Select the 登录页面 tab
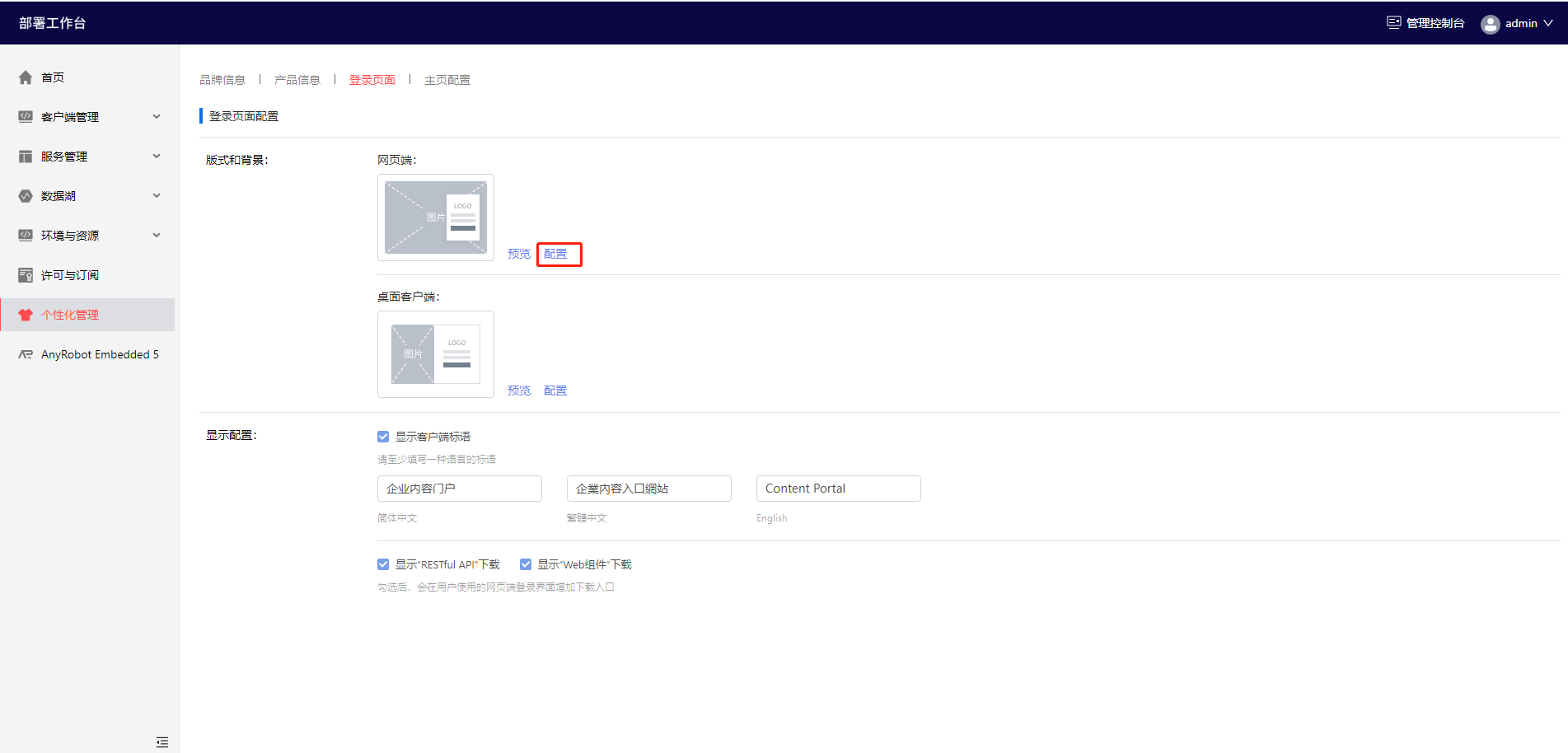 coord(372,80)
